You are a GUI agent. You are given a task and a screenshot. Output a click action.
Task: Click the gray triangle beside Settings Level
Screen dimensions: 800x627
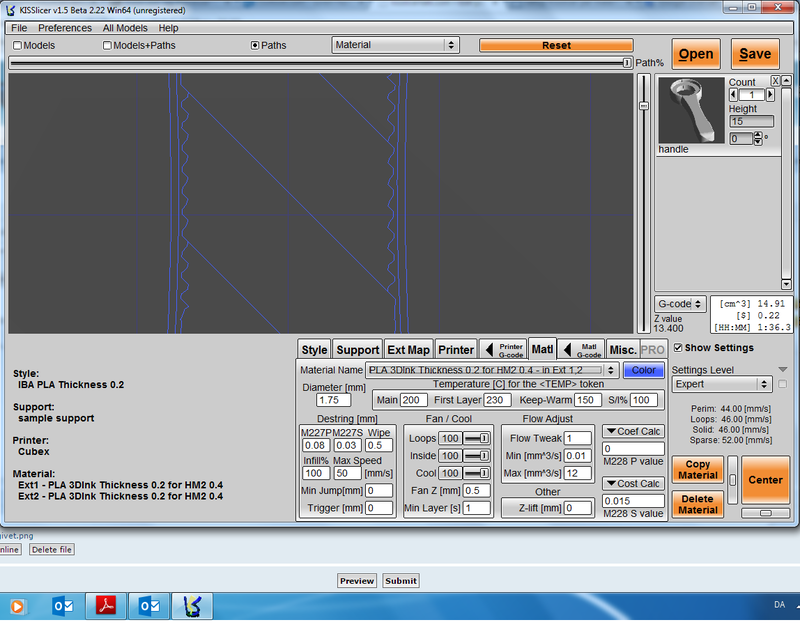point(783,369)
